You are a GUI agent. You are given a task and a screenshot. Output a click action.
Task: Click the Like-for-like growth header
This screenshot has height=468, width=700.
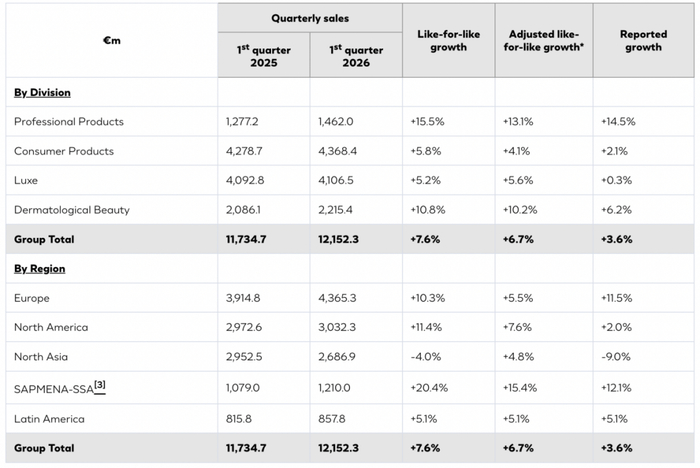point(449,41)
